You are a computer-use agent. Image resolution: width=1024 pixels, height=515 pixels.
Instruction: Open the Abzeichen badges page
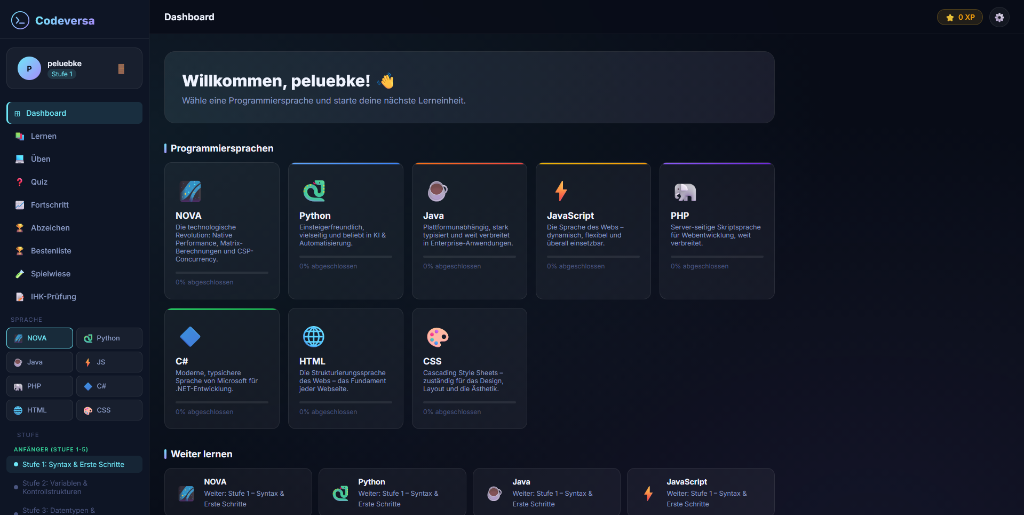pos(74,228)
